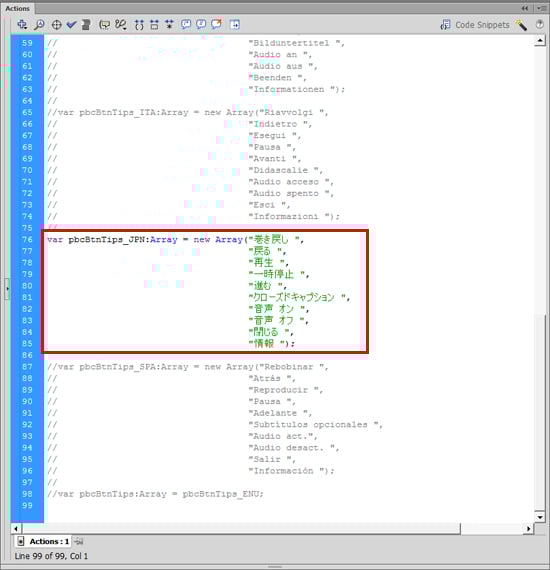Apply block comment icon
Image resolution: width=550 pixels, height=570 pixels.
[186, 25]
